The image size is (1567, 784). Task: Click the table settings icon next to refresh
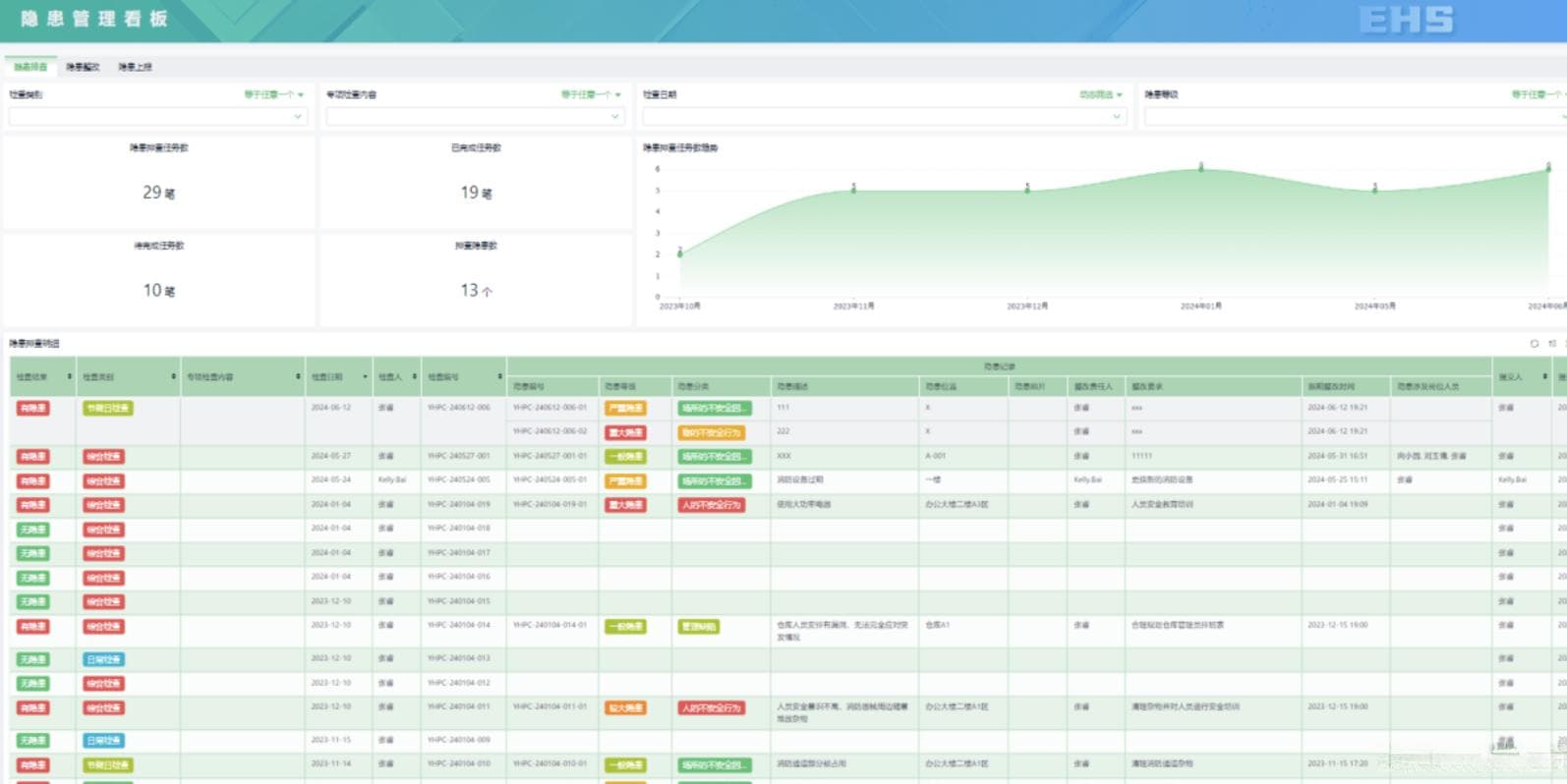click(x=1552, y=343)
